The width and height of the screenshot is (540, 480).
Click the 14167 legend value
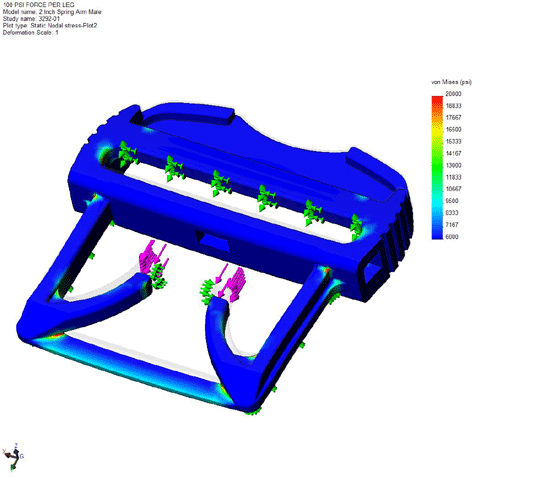tap(453, 153)
